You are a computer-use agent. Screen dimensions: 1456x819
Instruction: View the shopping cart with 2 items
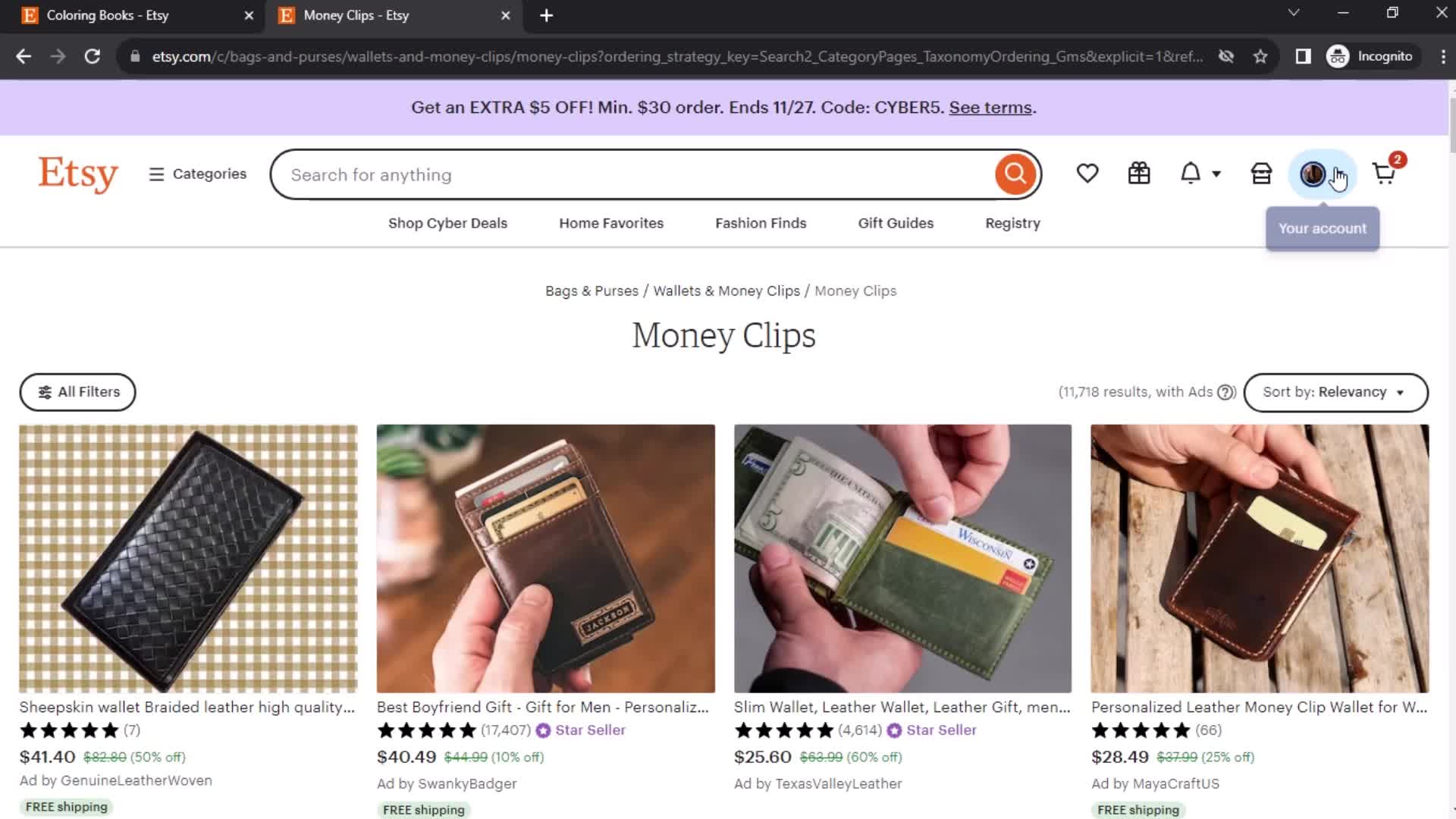1384,174
